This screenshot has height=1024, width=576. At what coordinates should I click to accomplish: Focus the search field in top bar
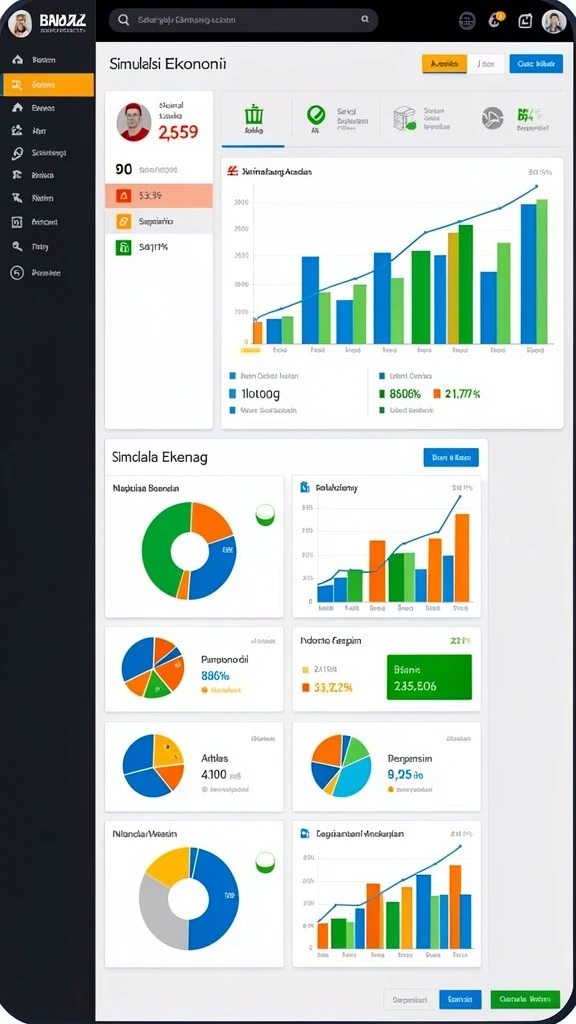point(243,20)
